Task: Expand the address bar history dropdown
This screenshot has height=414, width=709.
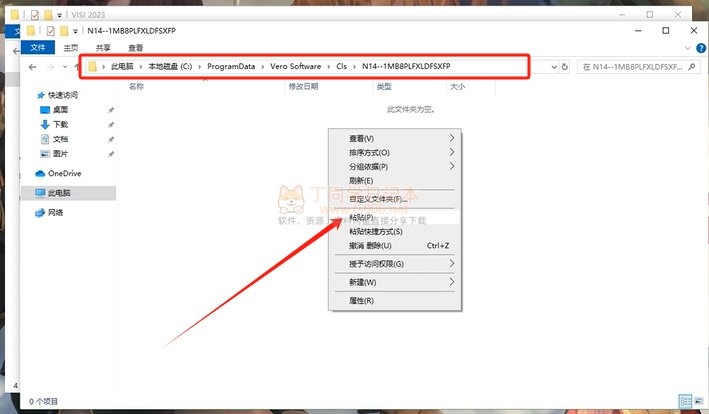Action: click(x=554, y=67)
